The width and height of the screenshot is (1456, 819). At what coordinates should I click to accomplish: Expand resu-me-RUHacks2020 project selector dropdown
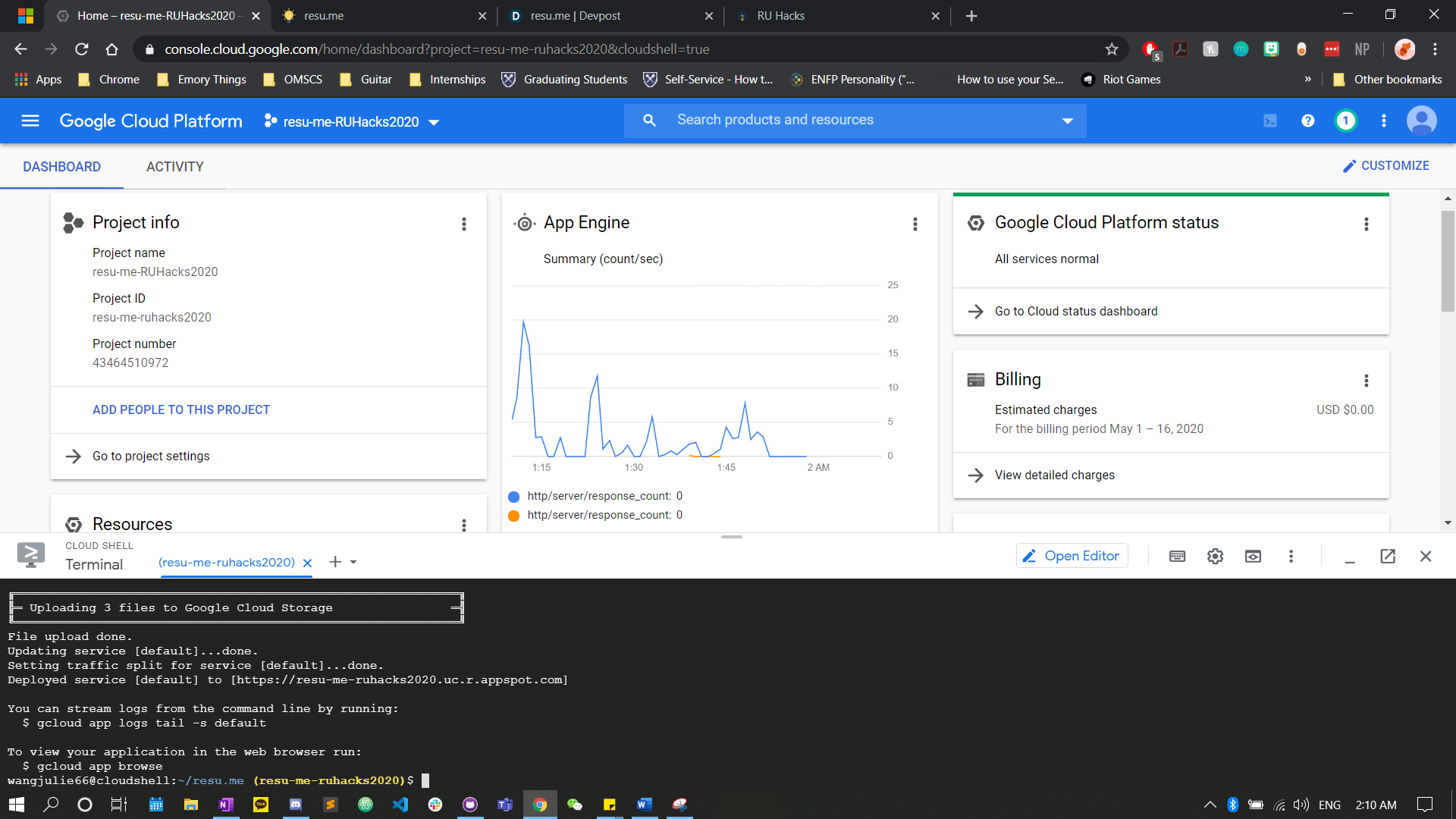click(434, 122)
